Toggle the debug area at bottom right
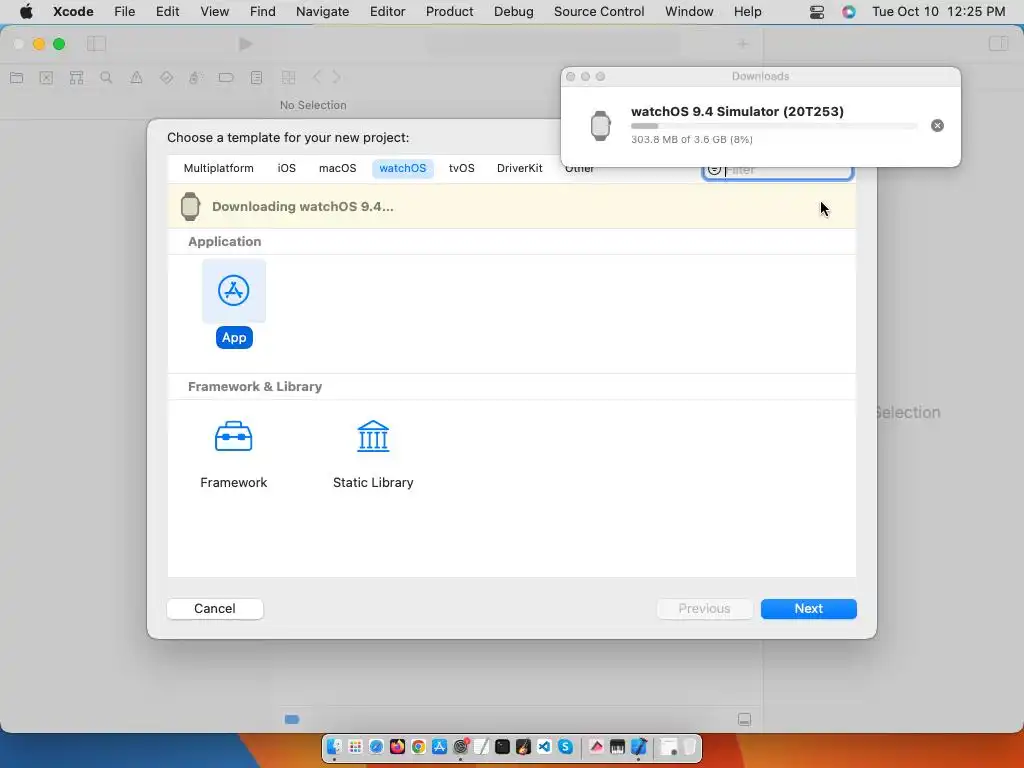The width and height of the screenshot is (1024, 768). coord(744,719)
